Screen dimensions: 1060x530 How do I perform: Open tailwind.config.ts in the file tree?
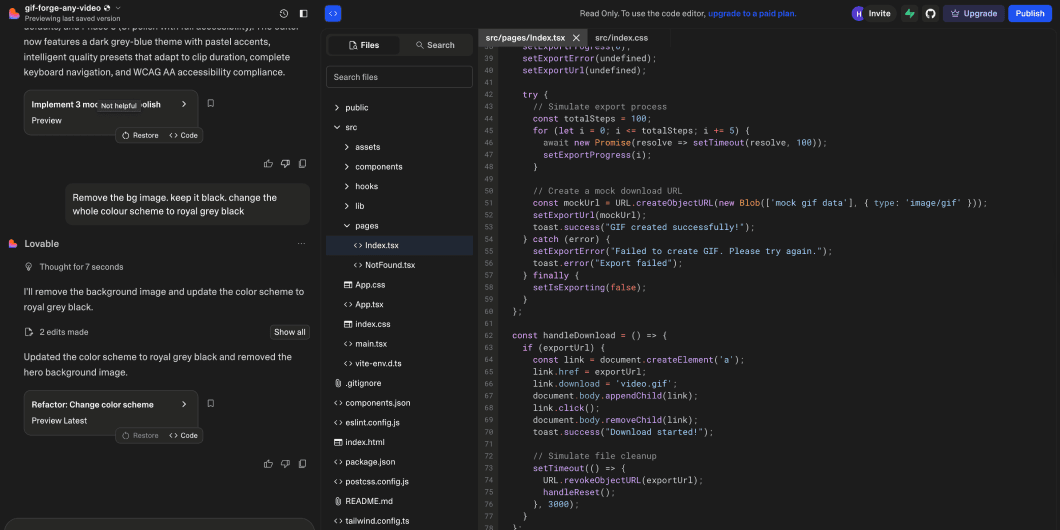377,521
